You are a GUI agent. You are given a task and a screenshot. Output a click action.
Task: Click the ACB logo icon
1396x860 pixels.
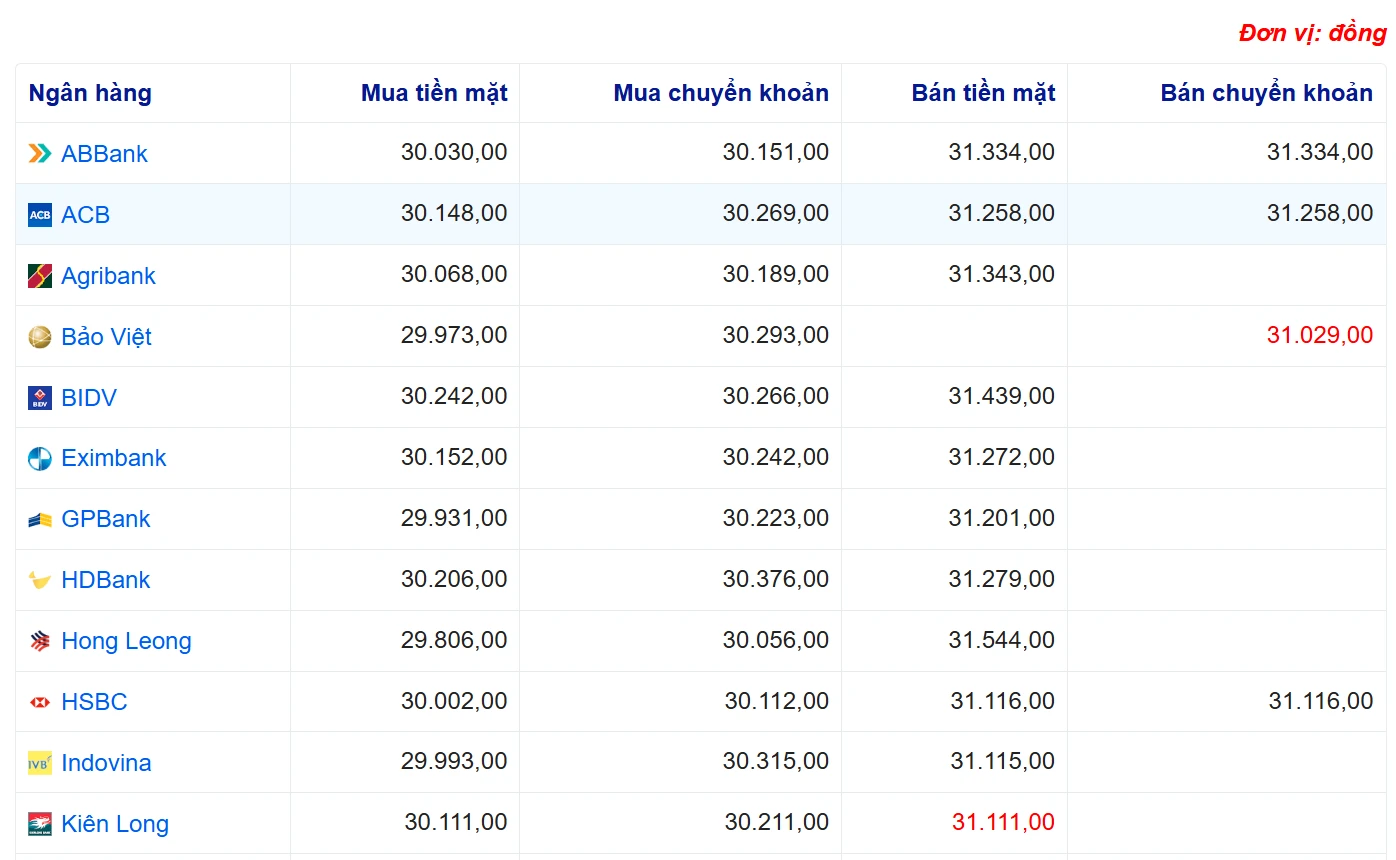pos(40,215)
